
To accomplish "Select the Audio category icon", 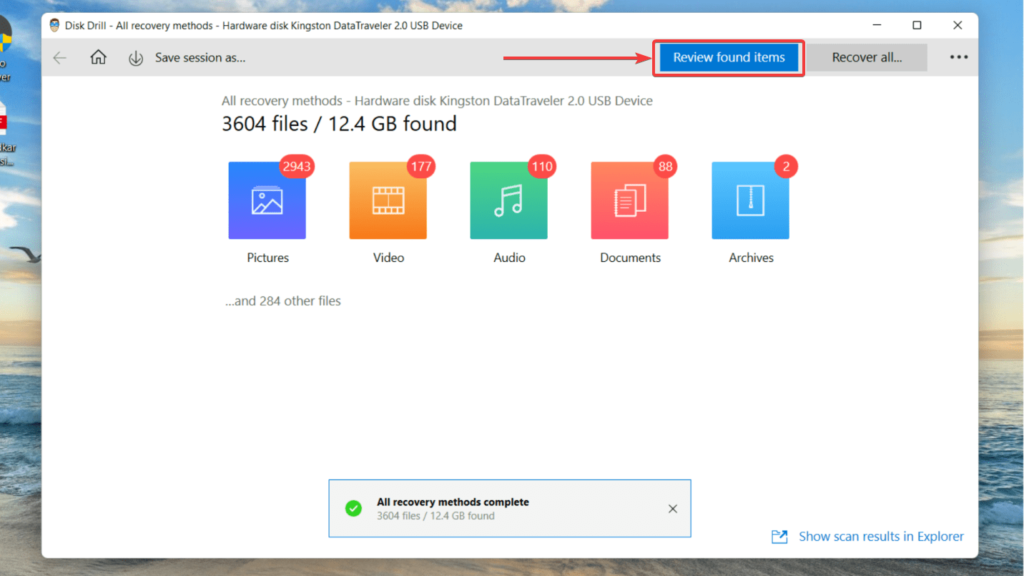I will coord(508,200).
